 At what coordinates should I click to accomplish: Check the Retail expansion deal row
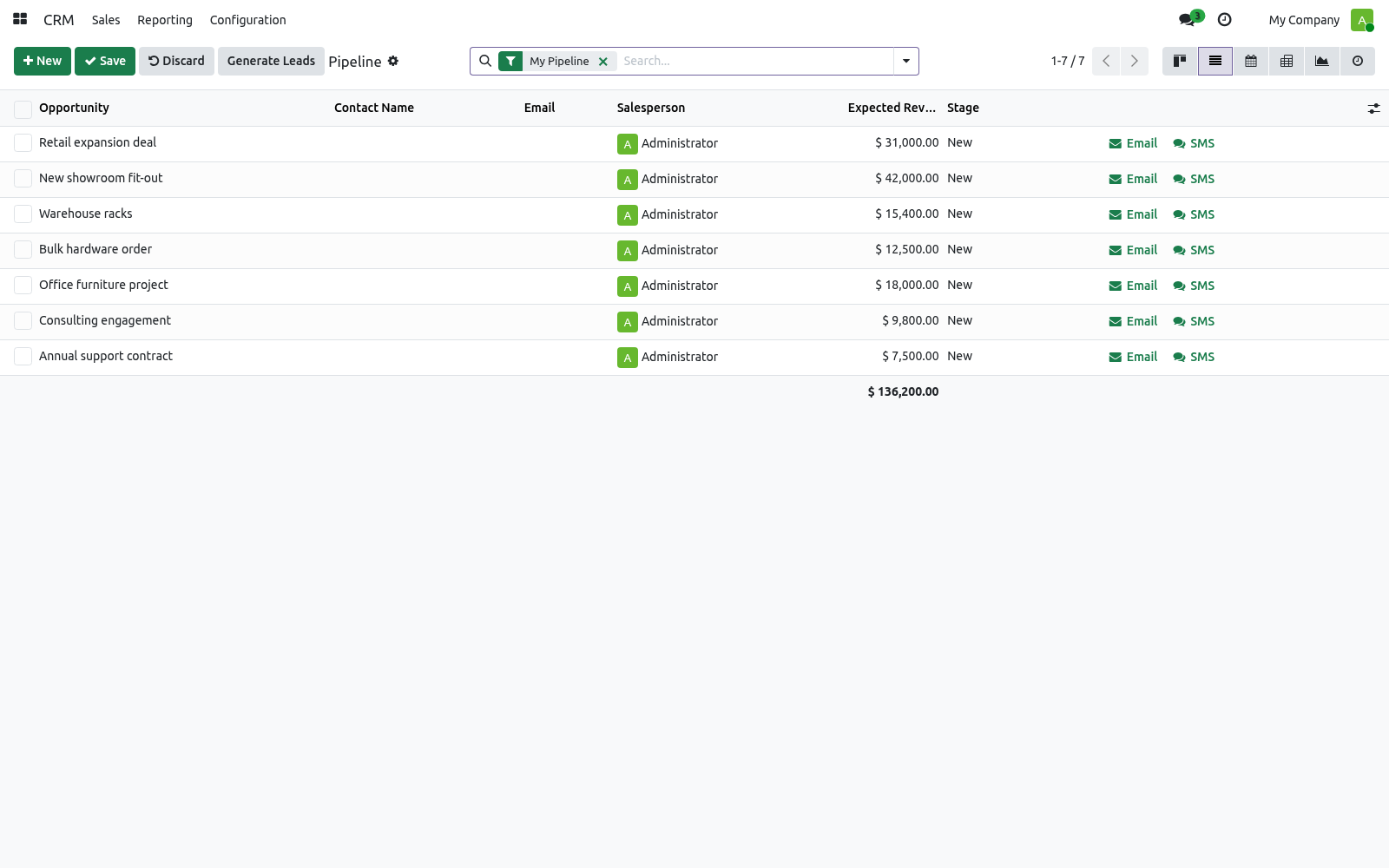pos(23,142)
